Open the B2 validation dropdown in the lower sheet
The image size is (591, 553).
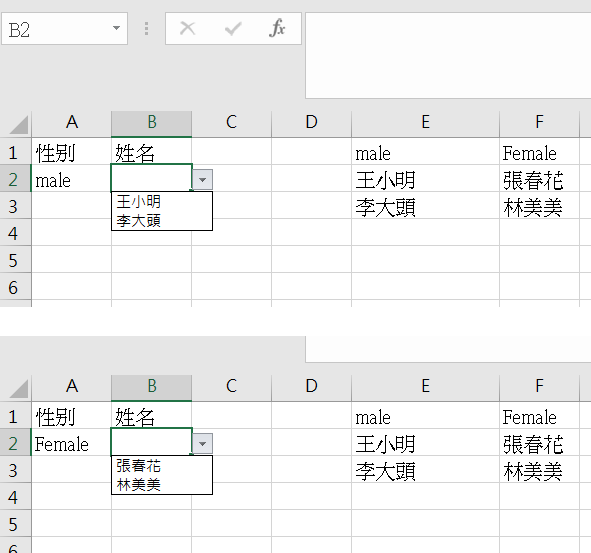(202, 444)
